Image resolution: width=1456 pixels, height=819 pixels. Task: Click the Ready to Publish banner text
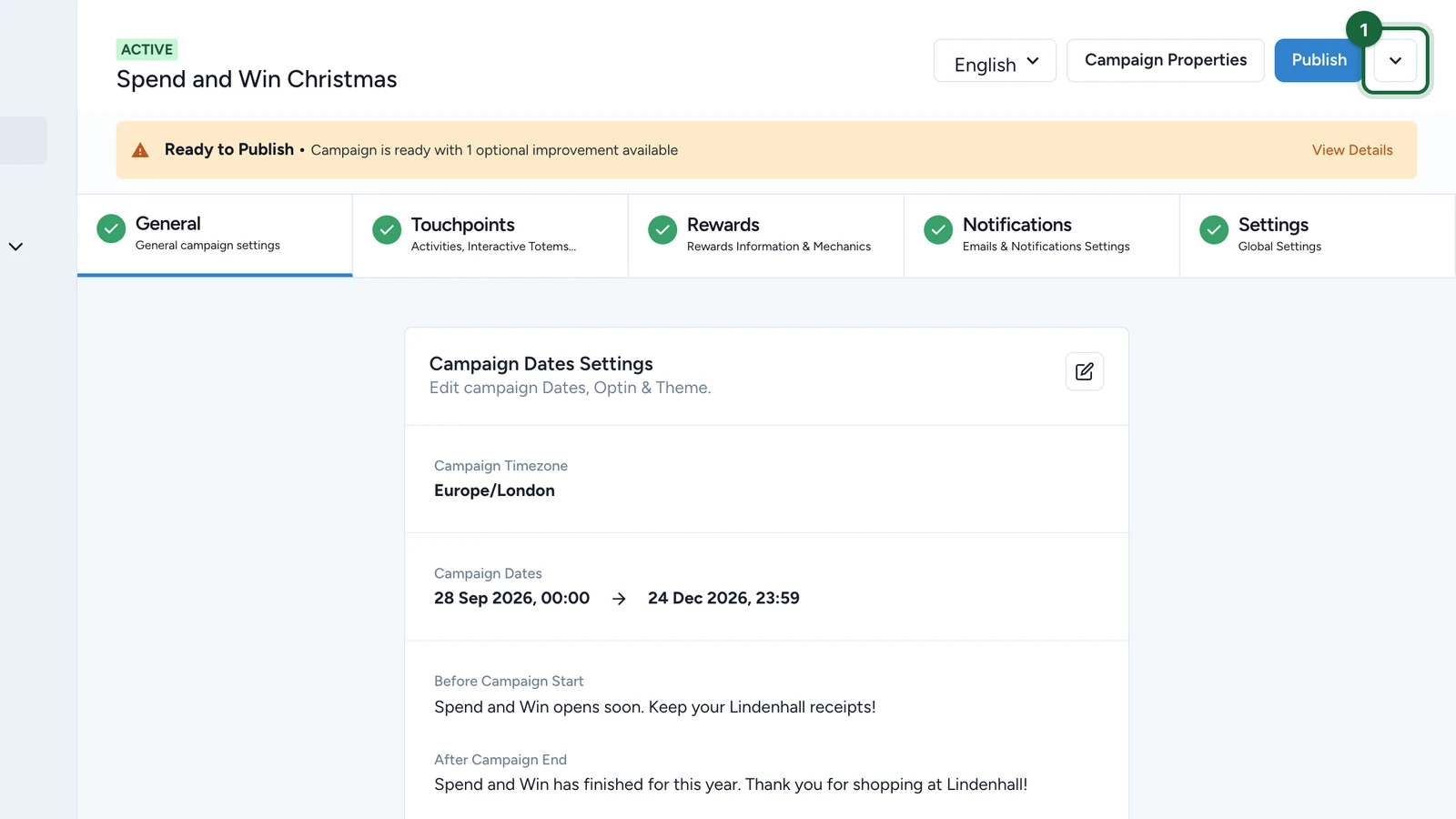tap(229, 149)
